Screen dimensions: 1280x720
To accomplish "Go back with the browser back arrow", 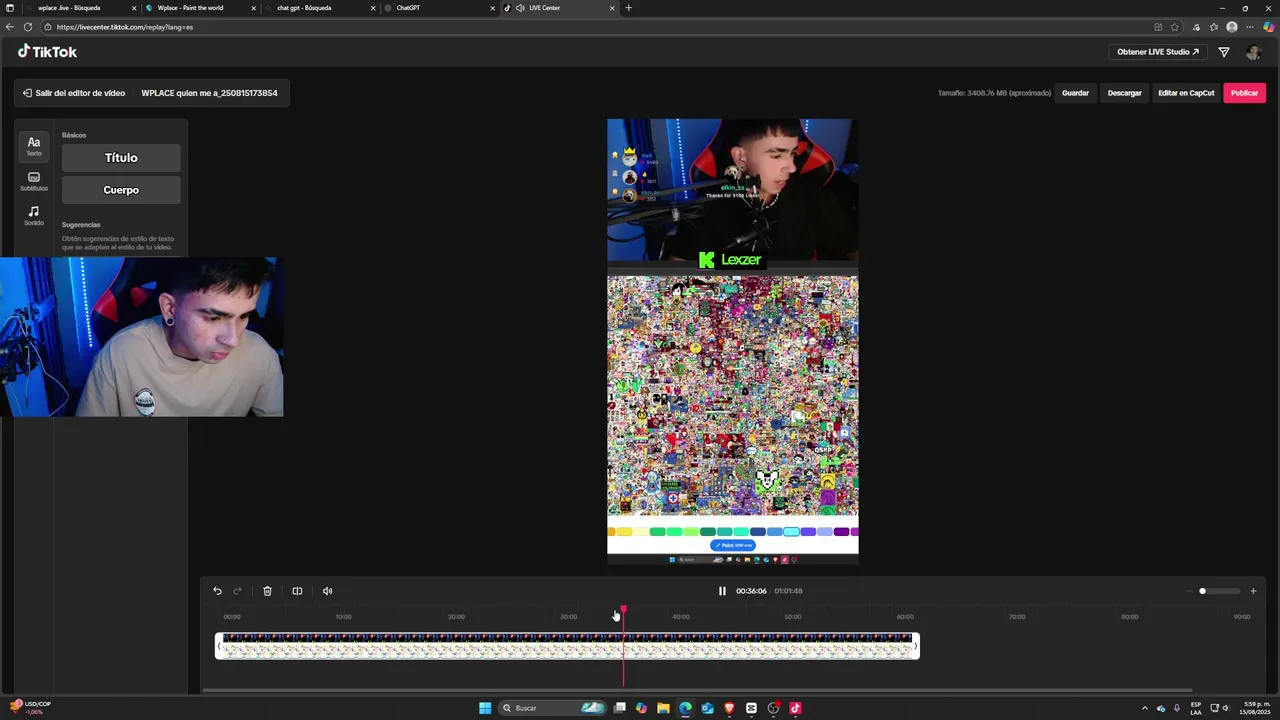I will click(10, 27).
